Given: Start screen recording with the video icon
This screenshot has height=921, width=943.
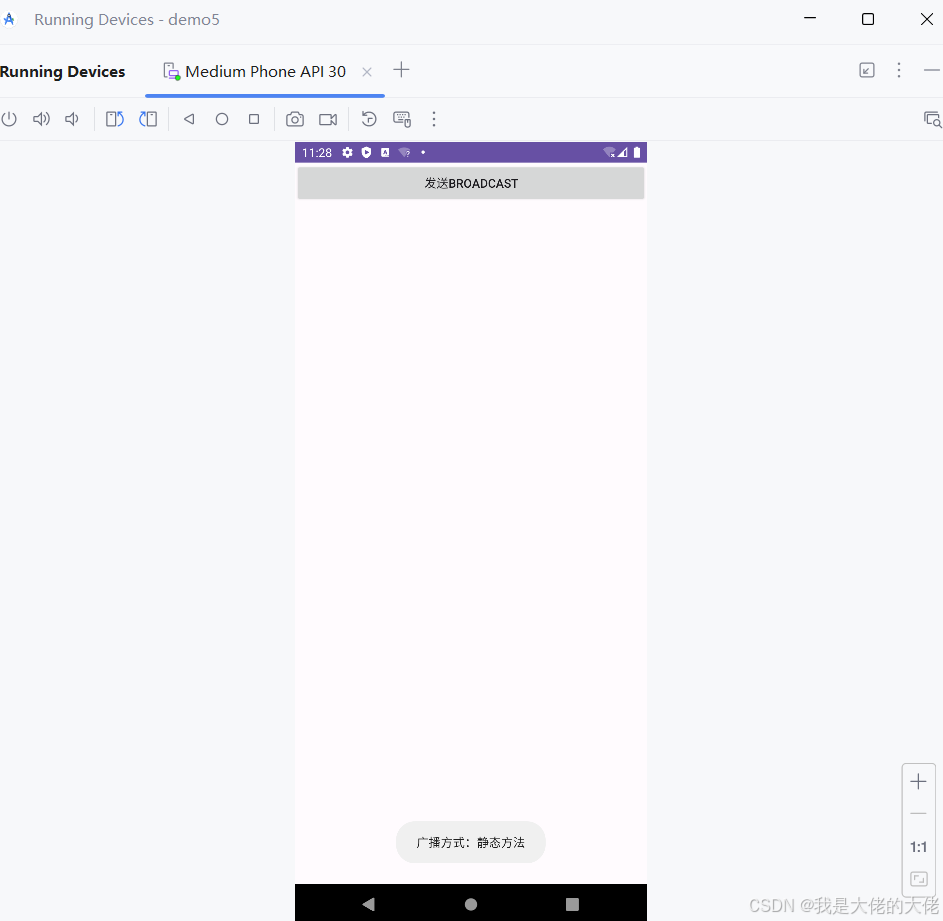Looking at the screenshot, I should click(x=328, y=120).
